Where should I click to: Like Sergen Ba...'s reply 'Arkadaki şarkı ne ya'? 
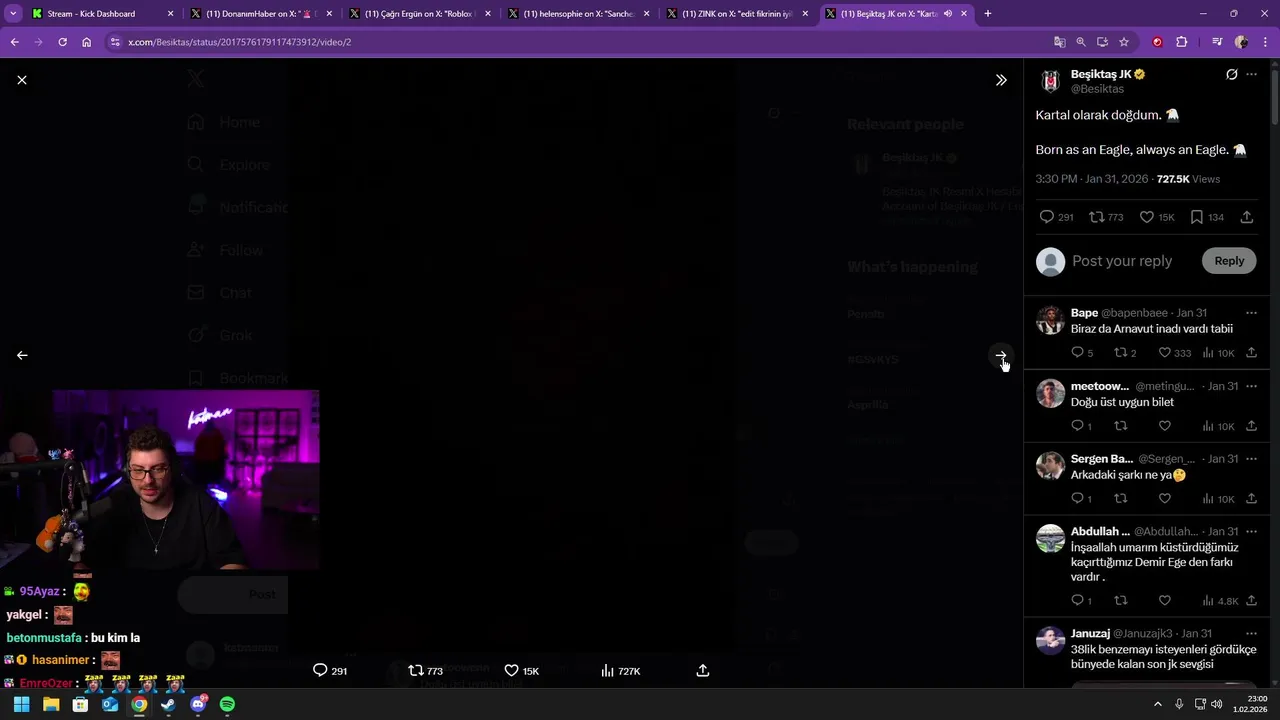click(1164, 499)
